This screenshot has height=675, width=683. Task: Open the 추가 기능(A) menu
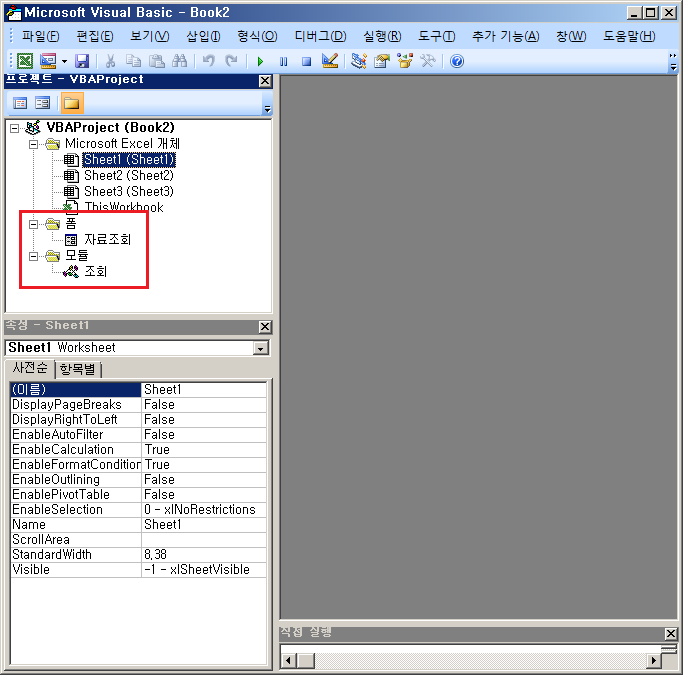point(506,36)
